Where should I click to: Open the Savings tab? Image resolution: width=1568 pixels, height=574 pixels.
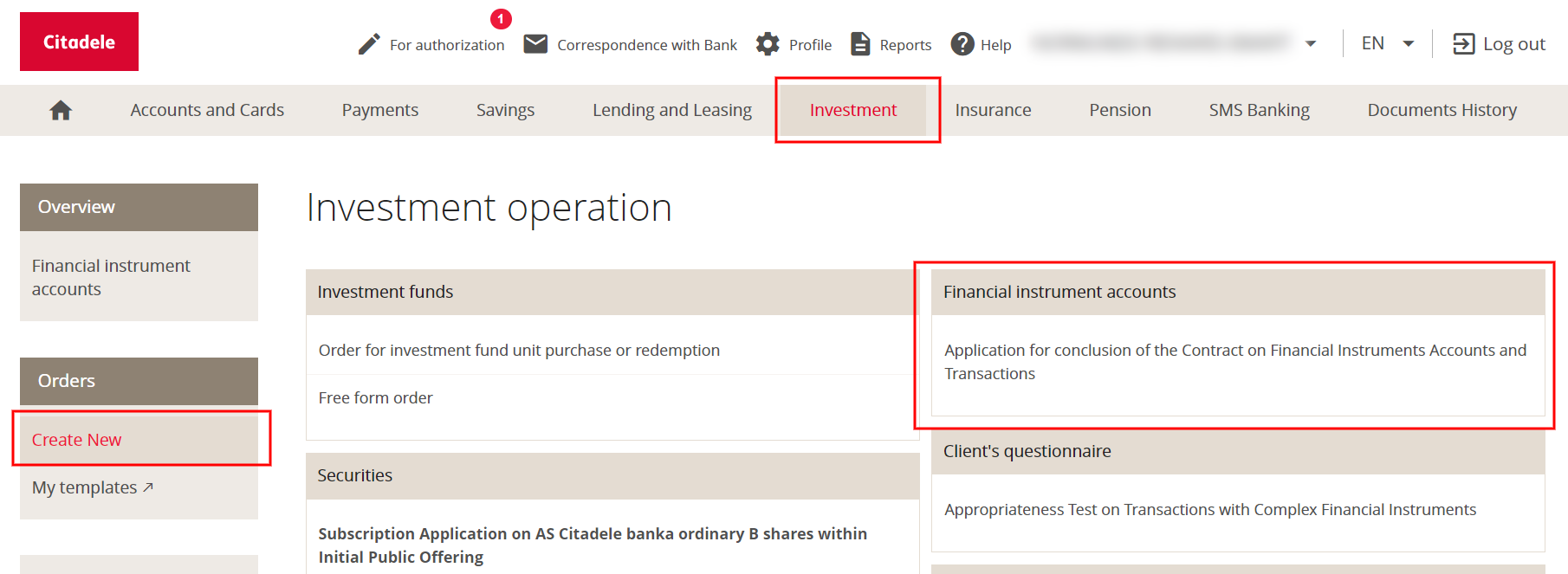(505, 110)
